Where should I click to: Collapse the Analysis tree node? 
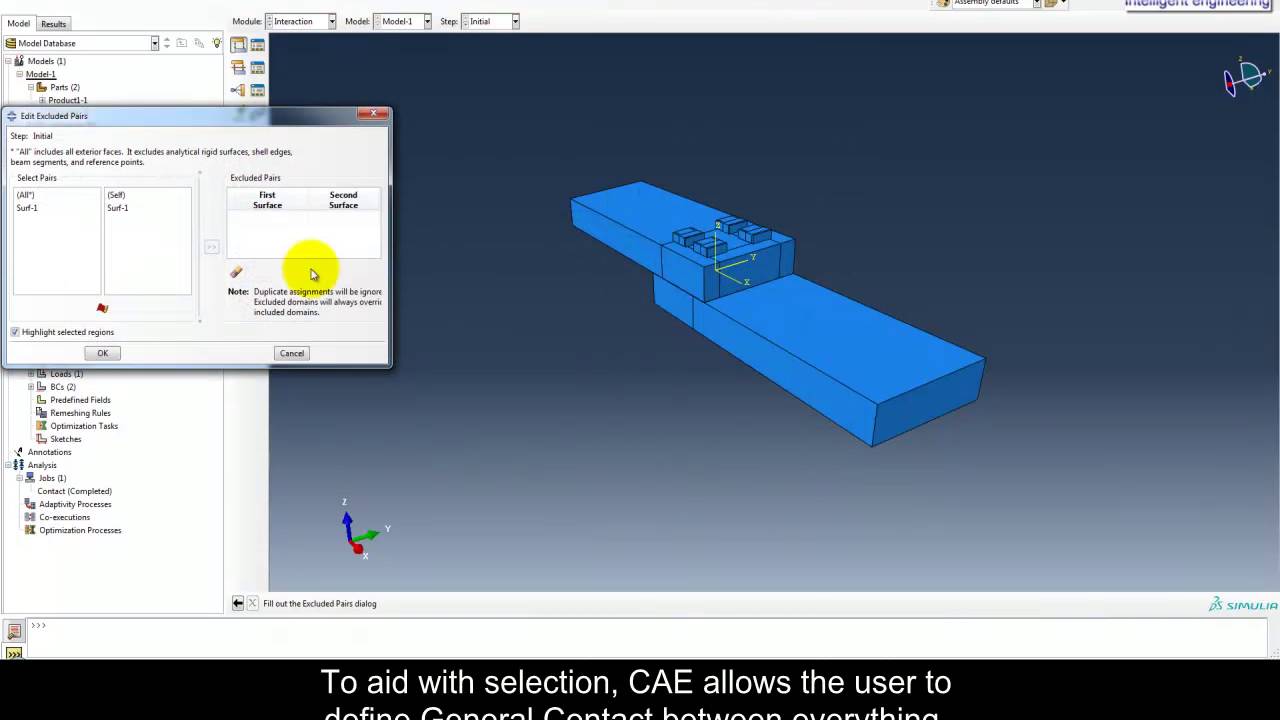(x=7, y=465)
